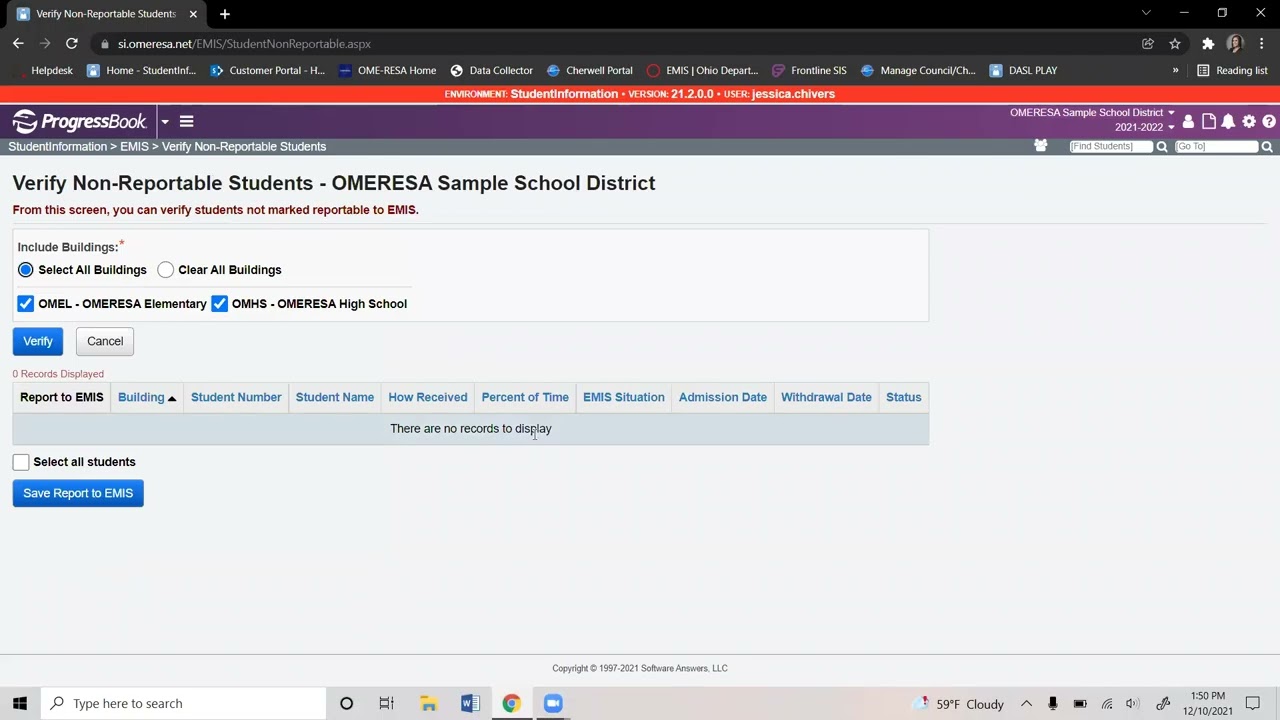
Task: Open the document reports icon in header
Action: point(1209,122)
